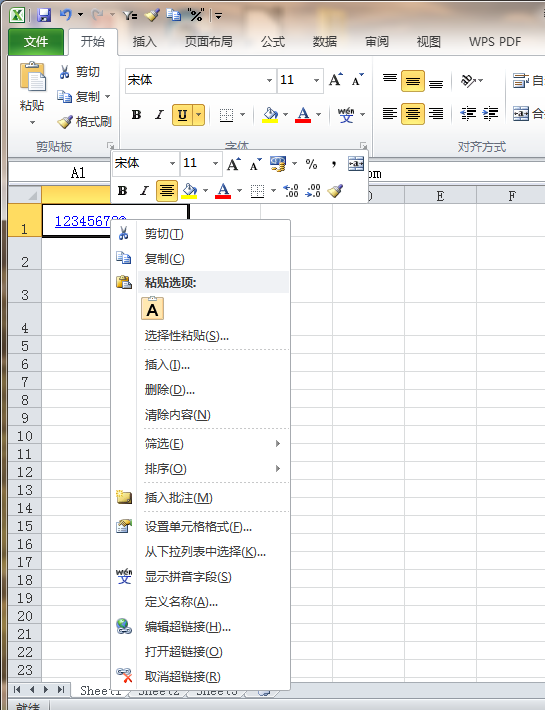Choose 设置单元格格式(F) in context menu
This screenshot has height=710, width=545.
[200, 527]
